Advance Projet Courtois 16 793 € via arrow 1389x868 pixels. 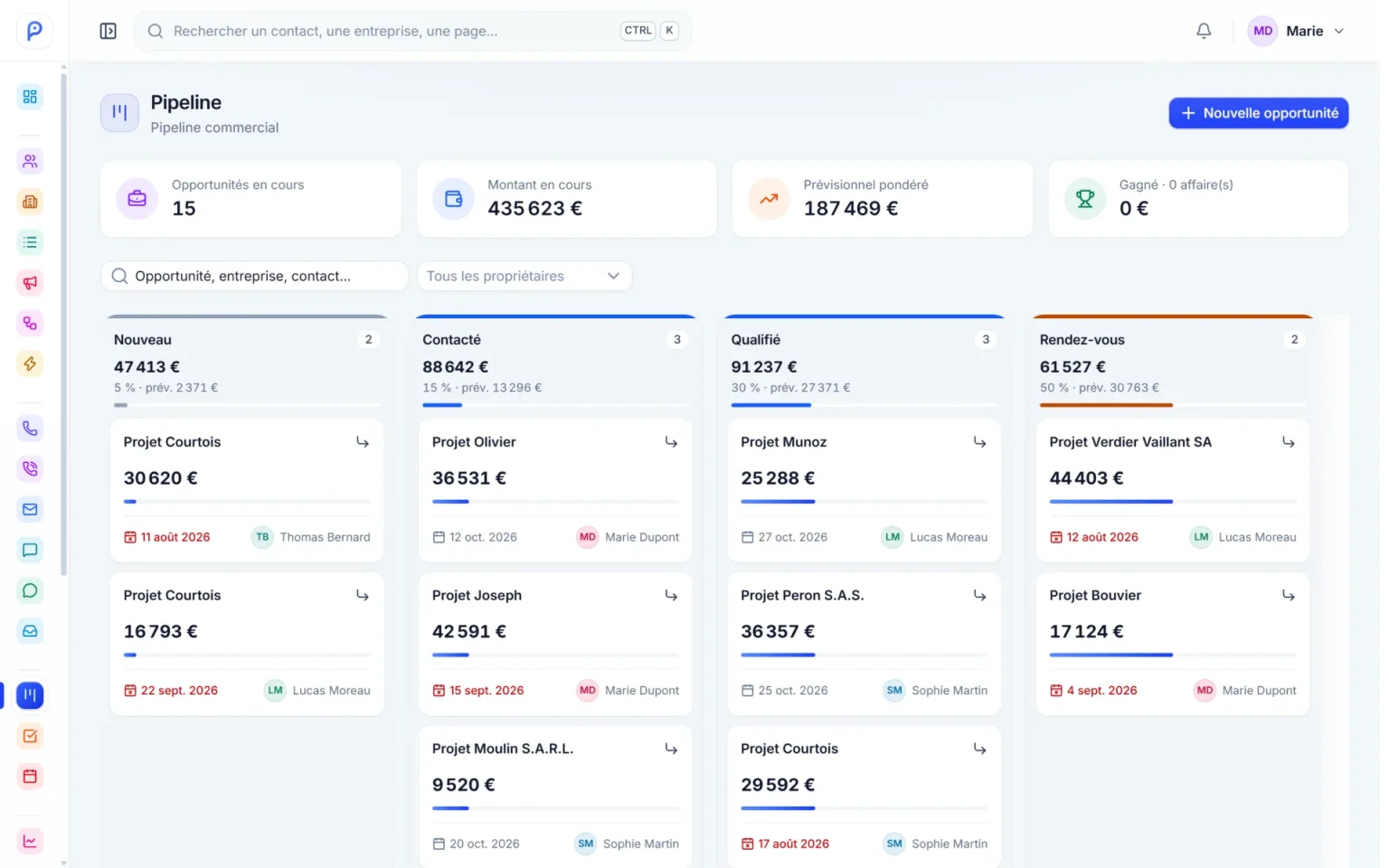363,595
